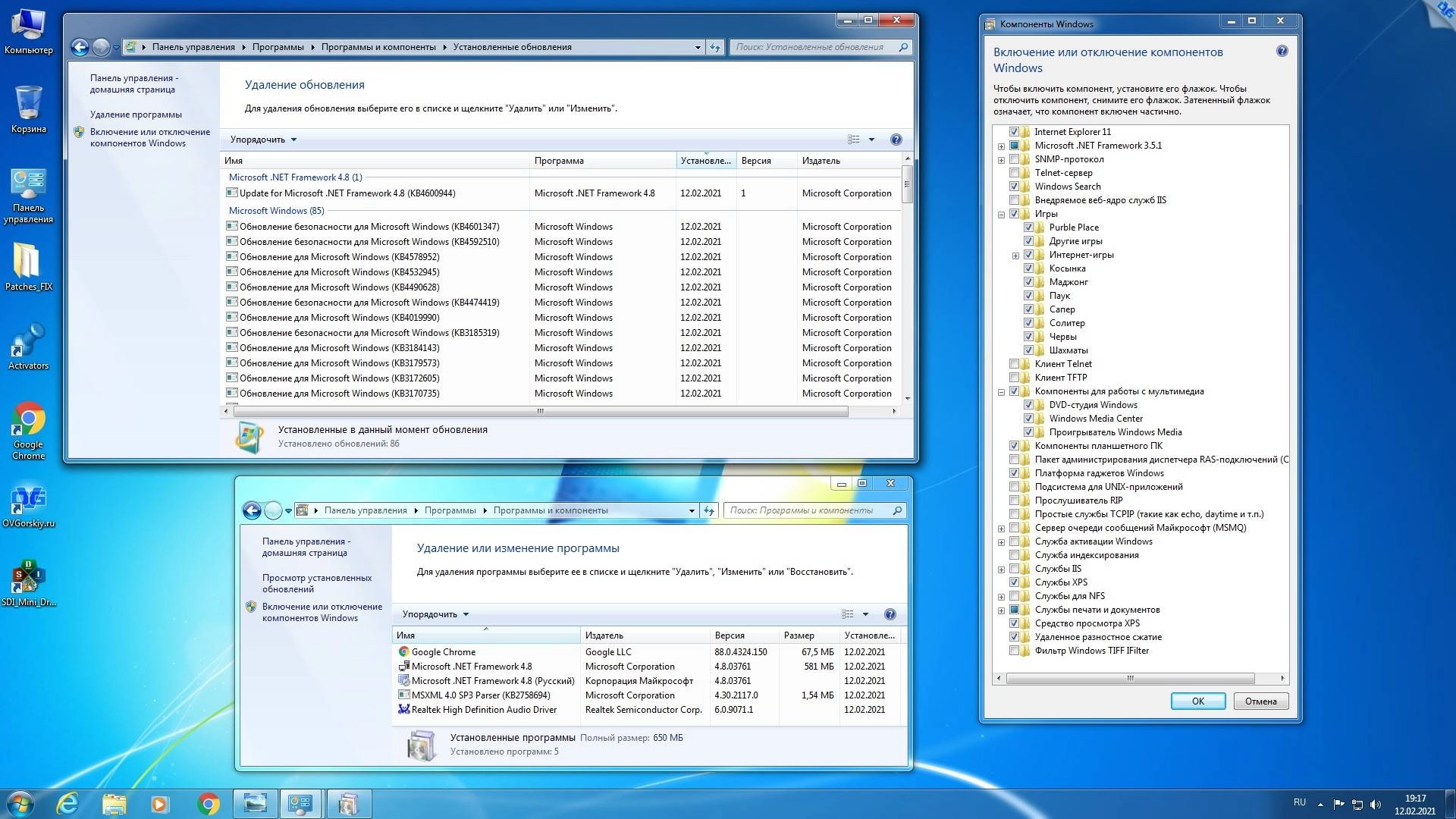Change view icon in installed updates window

click(854, 140)
